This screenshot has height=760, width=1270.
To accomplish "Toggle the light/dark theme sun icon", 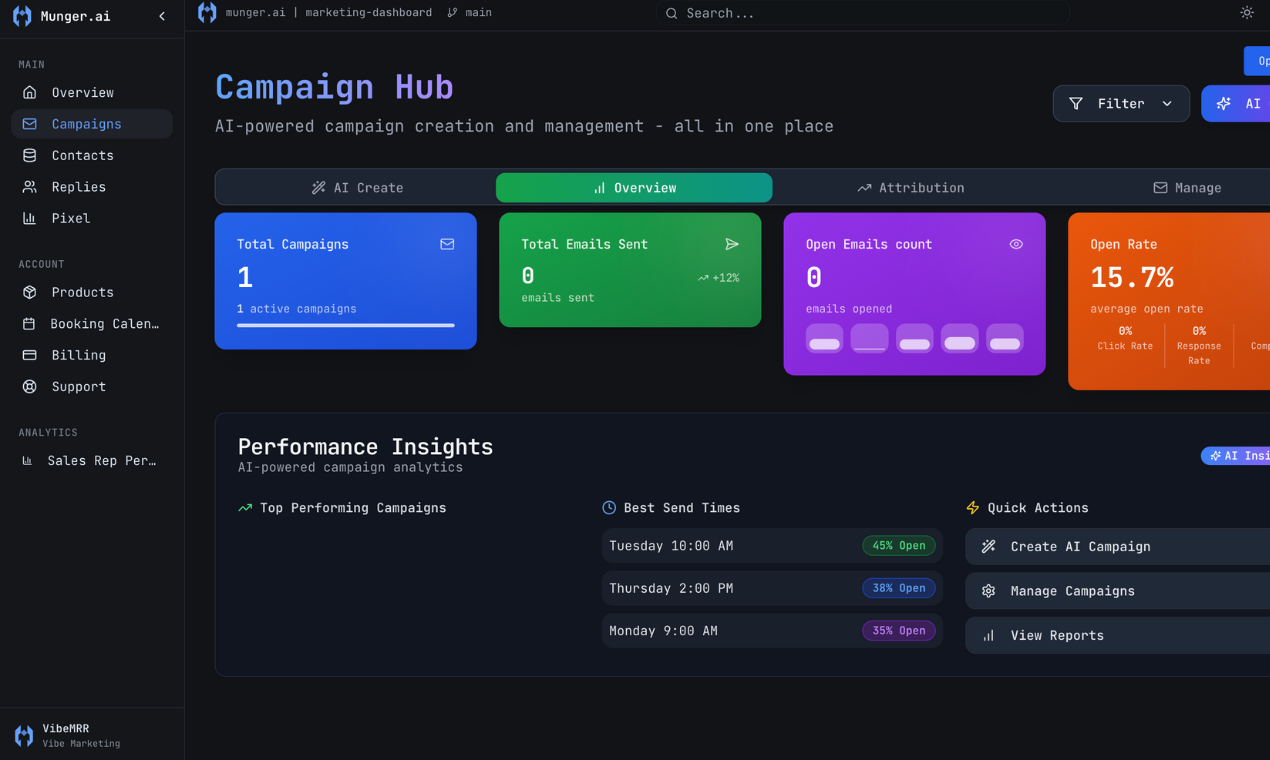I will tap(1246, 13).
